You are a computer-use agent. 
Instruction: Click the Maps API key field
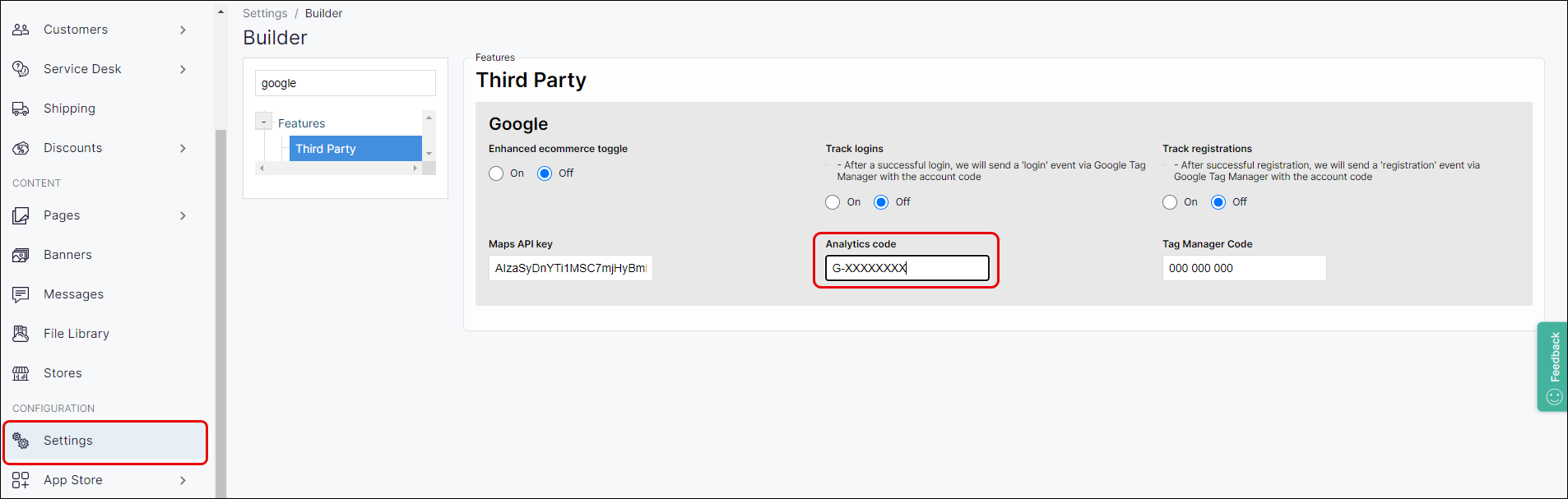pos(570,268)
